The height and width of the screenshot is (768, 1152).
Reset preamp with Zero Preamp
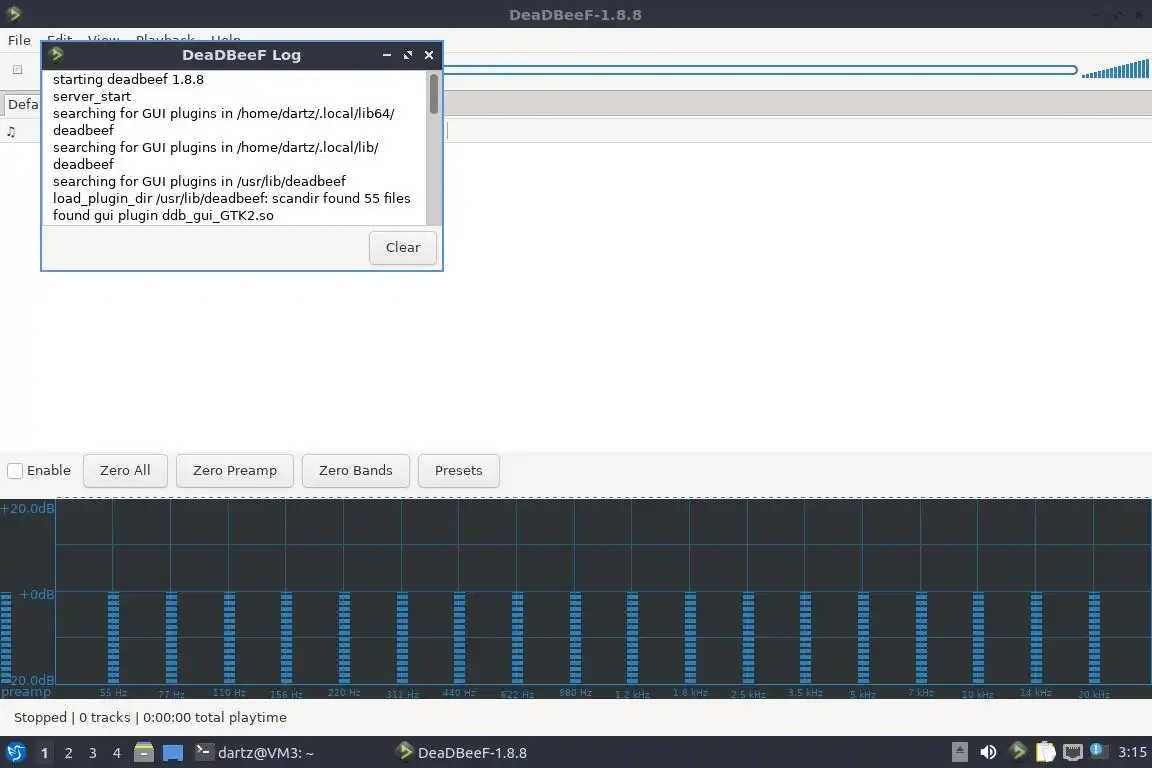[235, 470]
